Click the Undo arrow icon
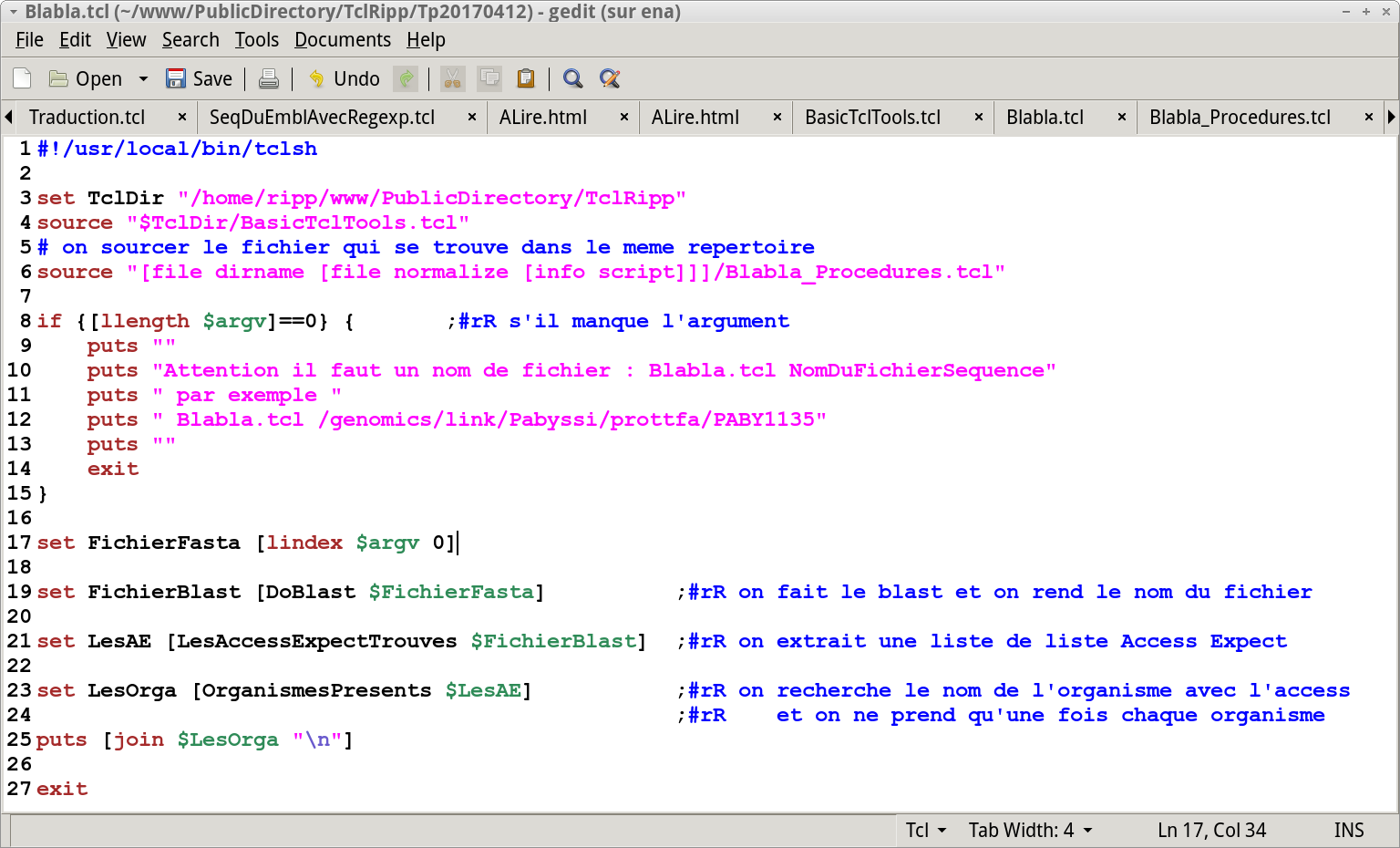The height and width of the screenshot is (848, 1400). point(316,78)
